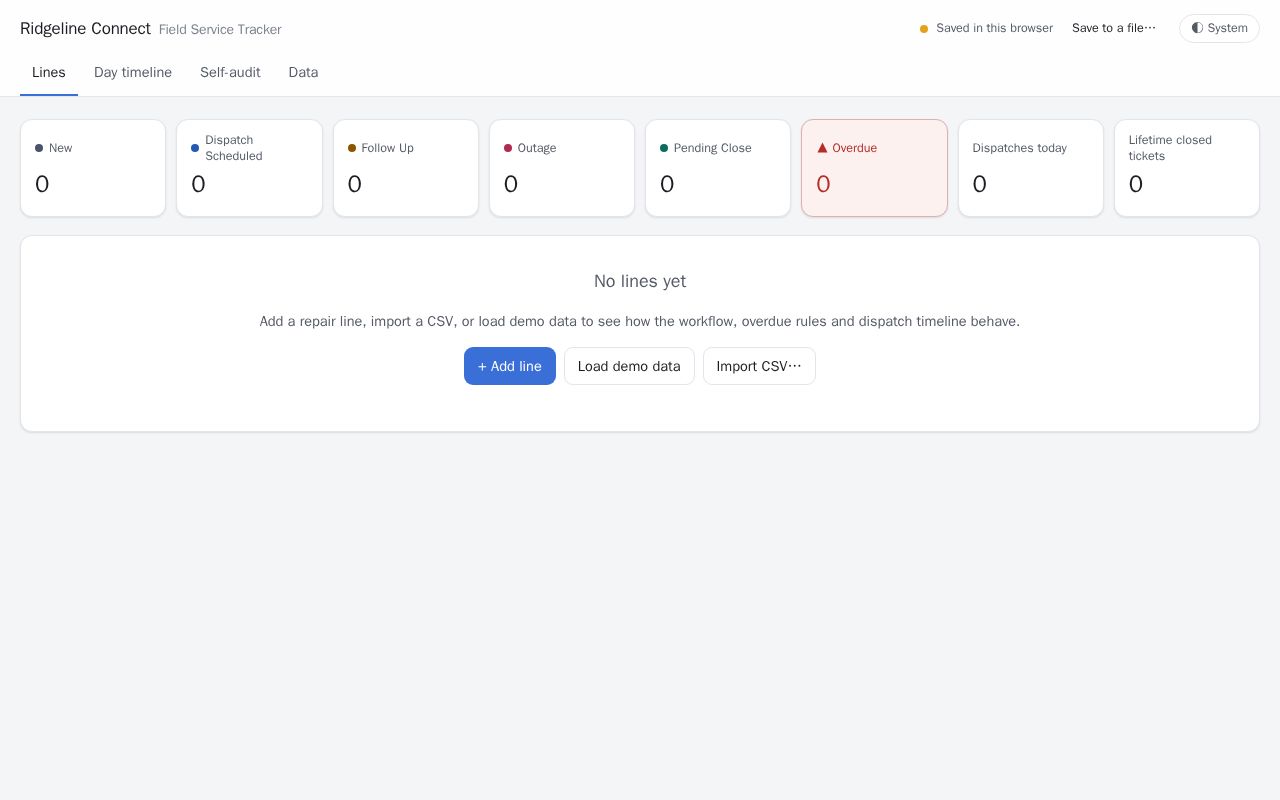Screen dimensions: 1280x800
Task: Open the Self-audit tab
Action: click(230, 73)
